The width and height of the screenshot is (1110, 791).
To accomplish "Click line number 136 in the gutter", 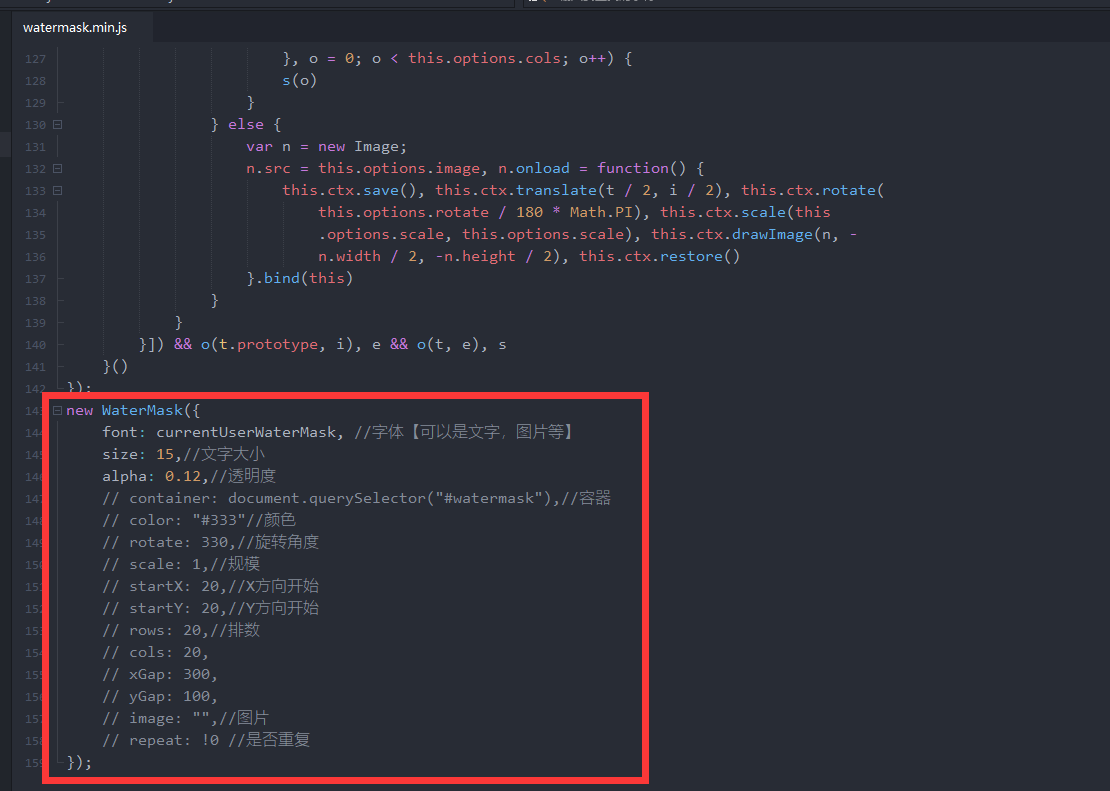I will 35,256.
